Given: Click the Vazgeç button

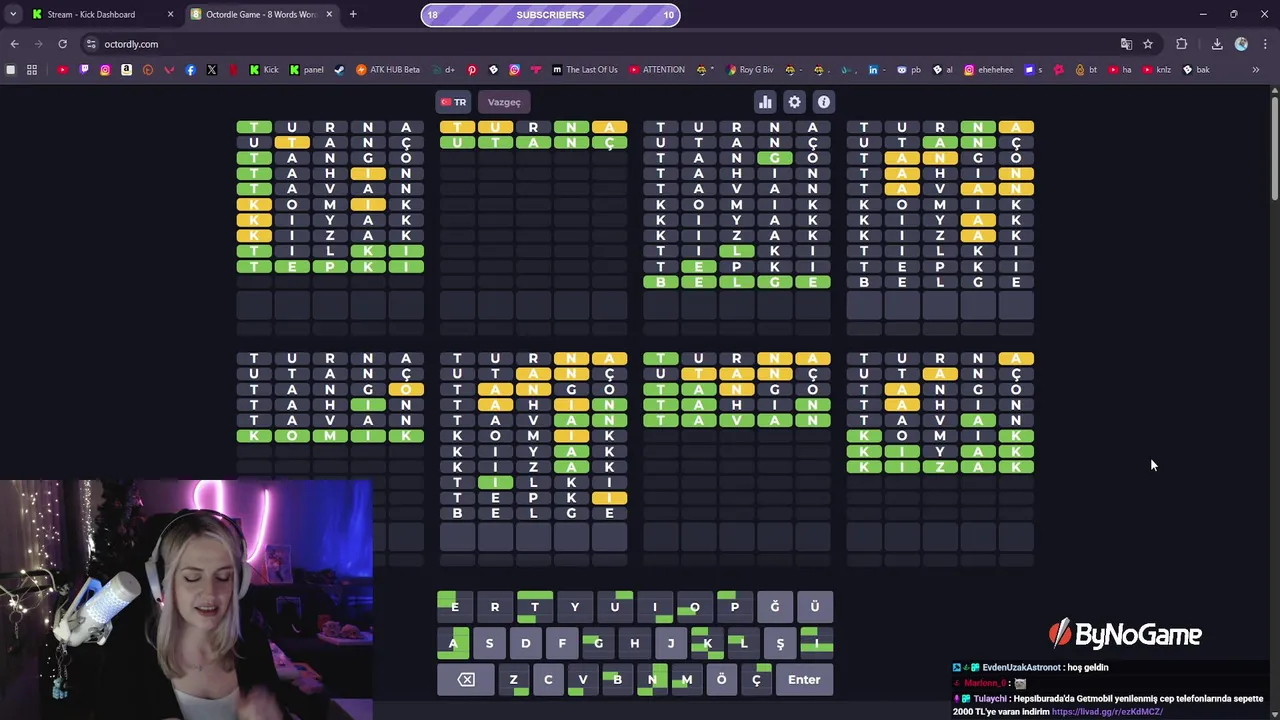Looking at the screenshot, I should tap(504, 102).
